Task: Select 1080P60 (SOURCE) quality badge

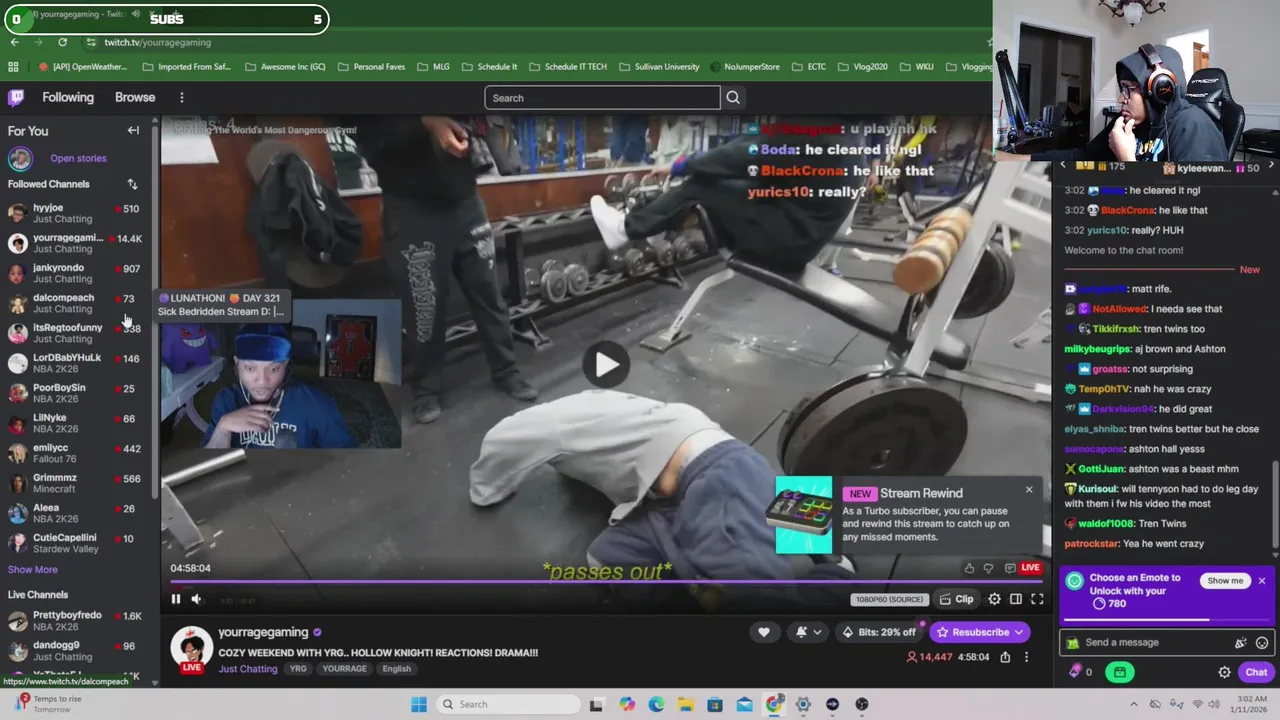Action: [x=889, y=599]
